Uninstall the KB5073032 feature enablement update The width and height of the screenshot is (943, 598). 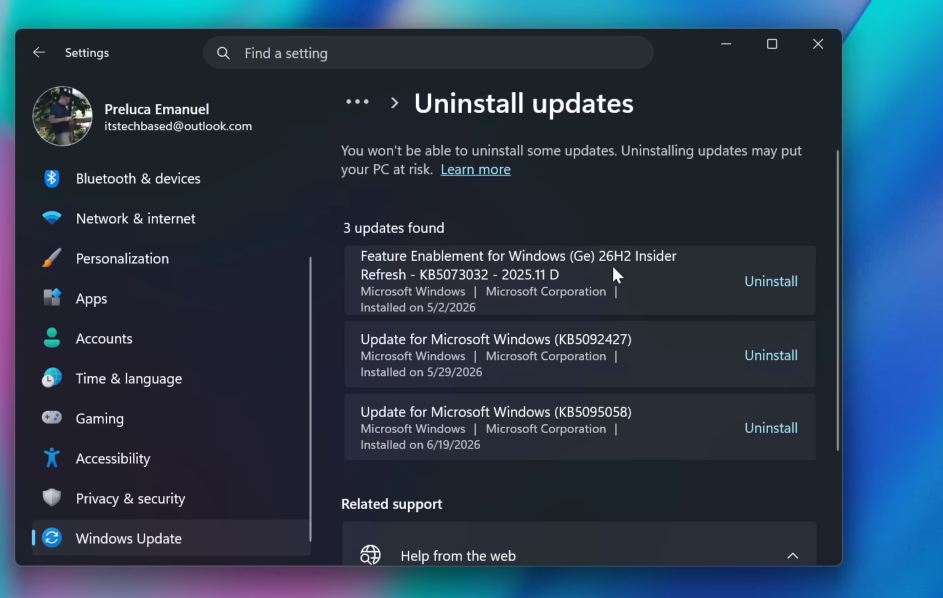[x=771, y=281]
